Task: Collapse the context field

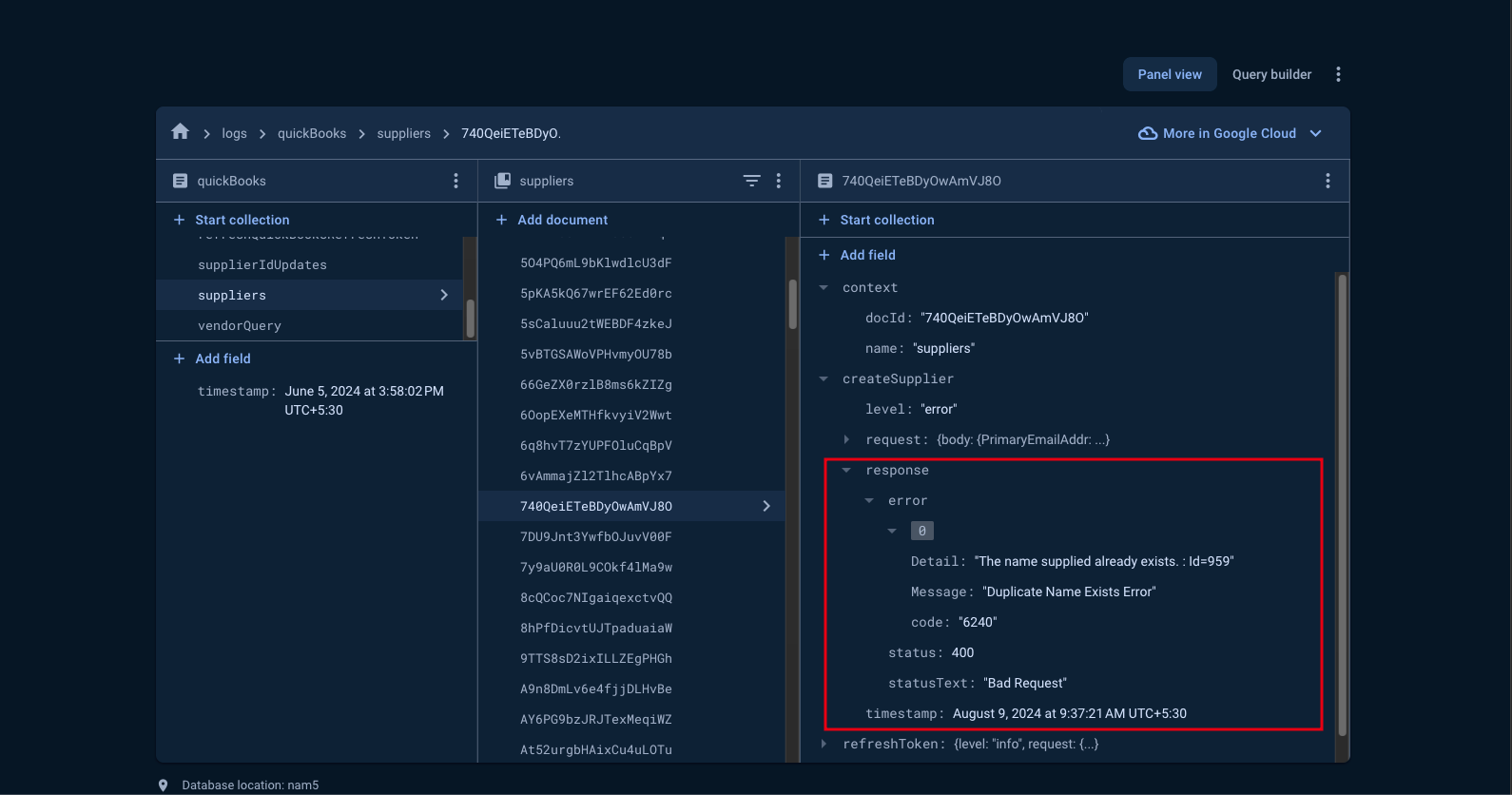Action: point(824,287)
